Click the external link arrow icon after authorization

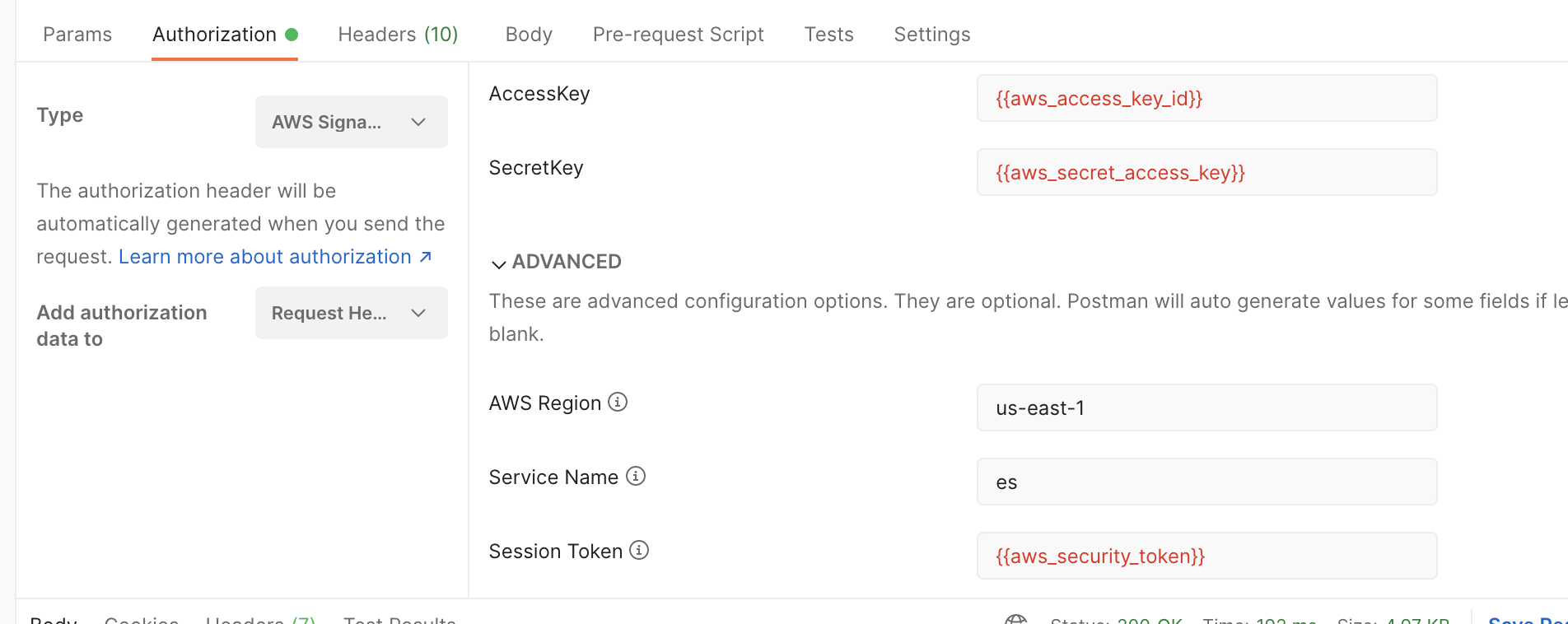(x=426, y=257)
